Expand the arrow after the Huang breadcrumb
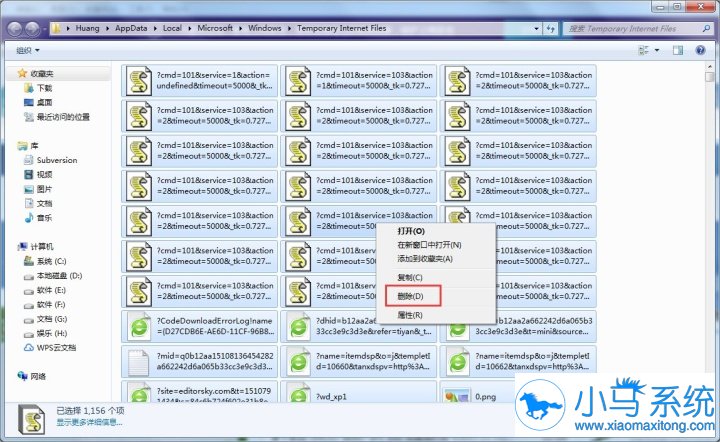The image size is (720, 442). coord(107,28)
